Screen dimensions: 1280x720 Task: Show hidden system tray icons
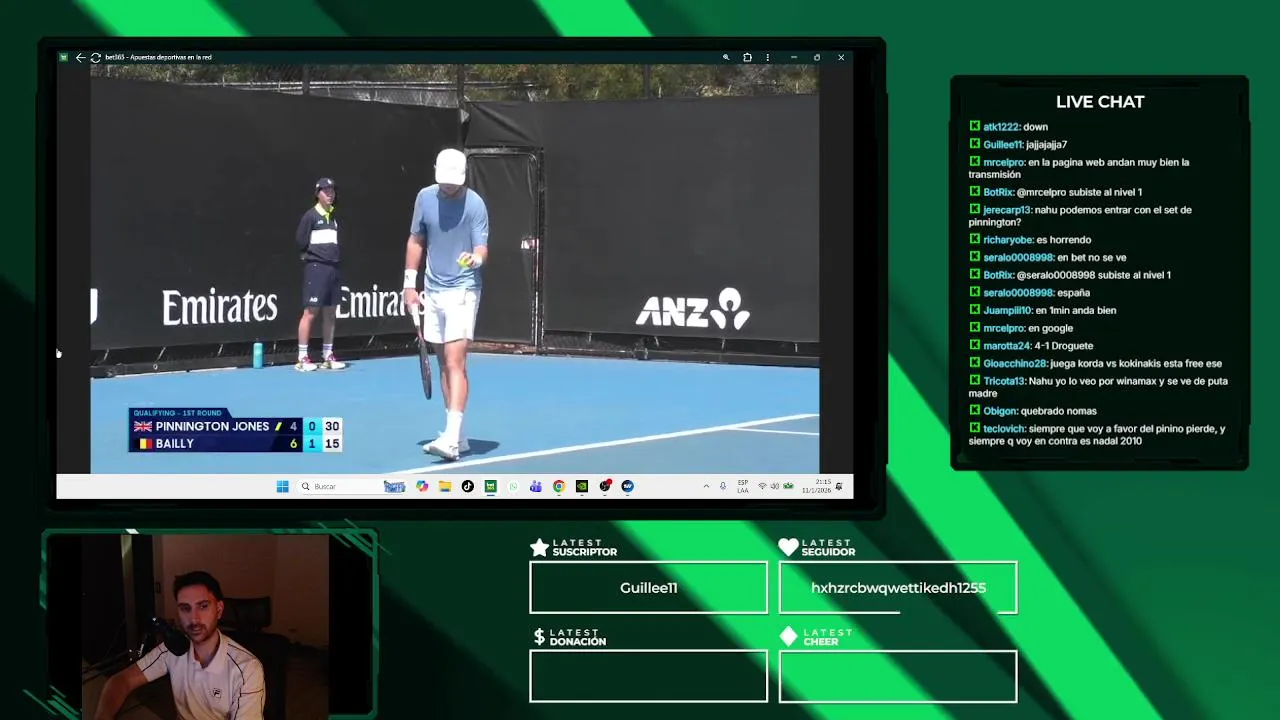pos(706,486)
